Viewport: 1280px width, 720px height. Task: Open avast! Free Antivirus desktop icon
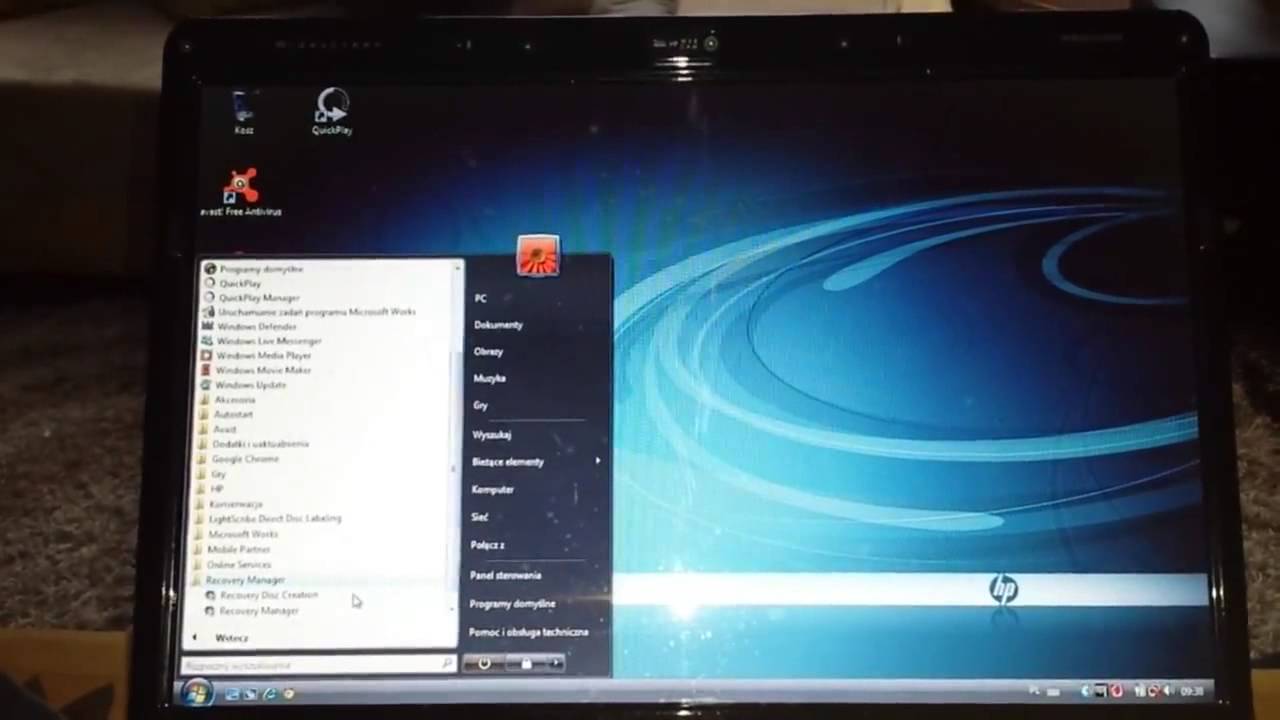click(x=240, y=193)
